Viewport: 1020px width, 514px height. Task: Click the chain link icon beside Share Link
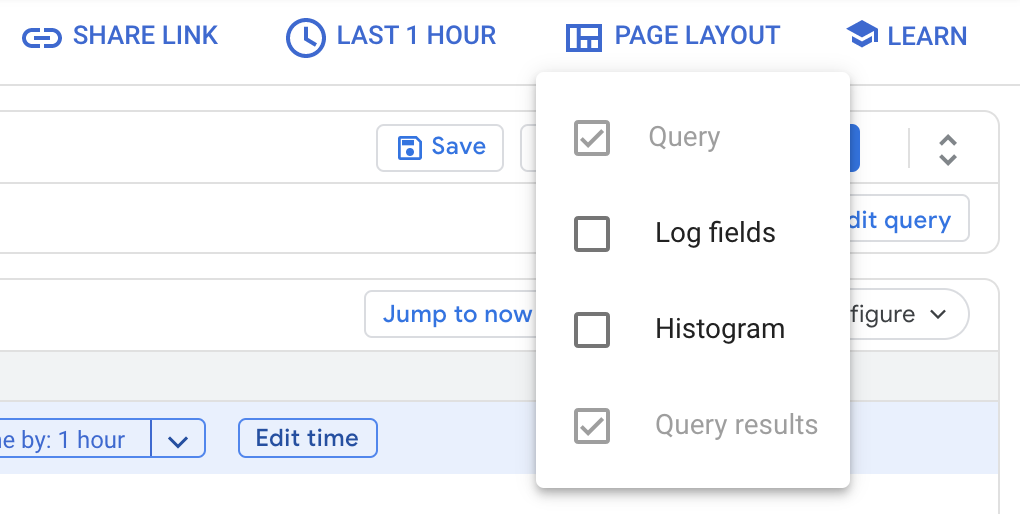coord(42,37)
